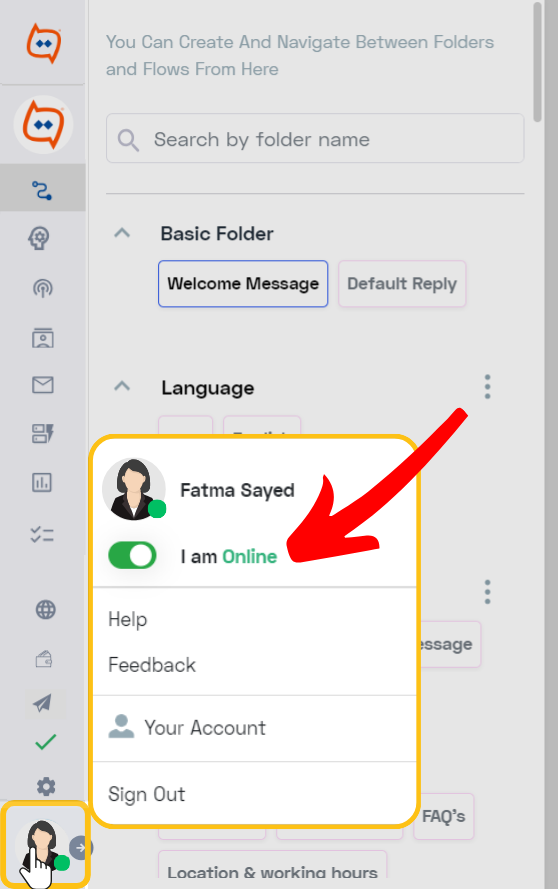Open the broadcast antenna icon

tap(43, 288)
